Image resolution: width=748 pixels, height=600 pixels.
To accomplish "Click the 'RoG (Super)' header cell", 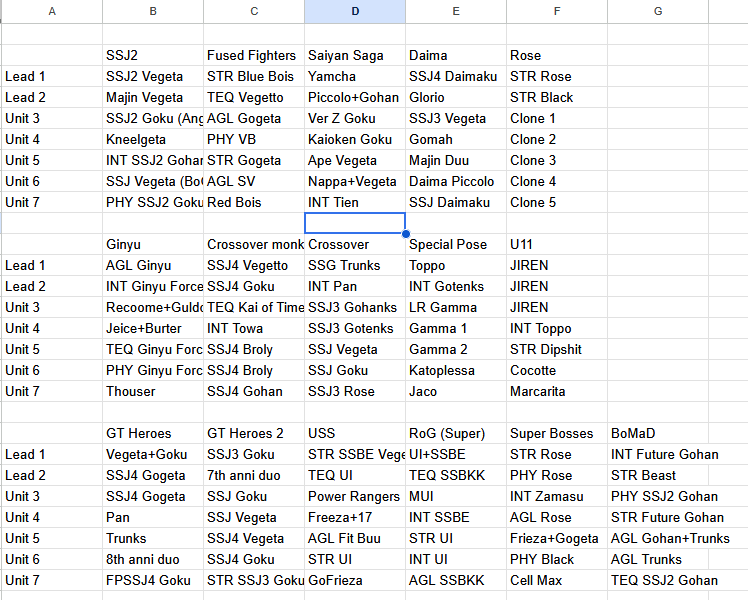I will pyautogui.click(x=456, y=433).
